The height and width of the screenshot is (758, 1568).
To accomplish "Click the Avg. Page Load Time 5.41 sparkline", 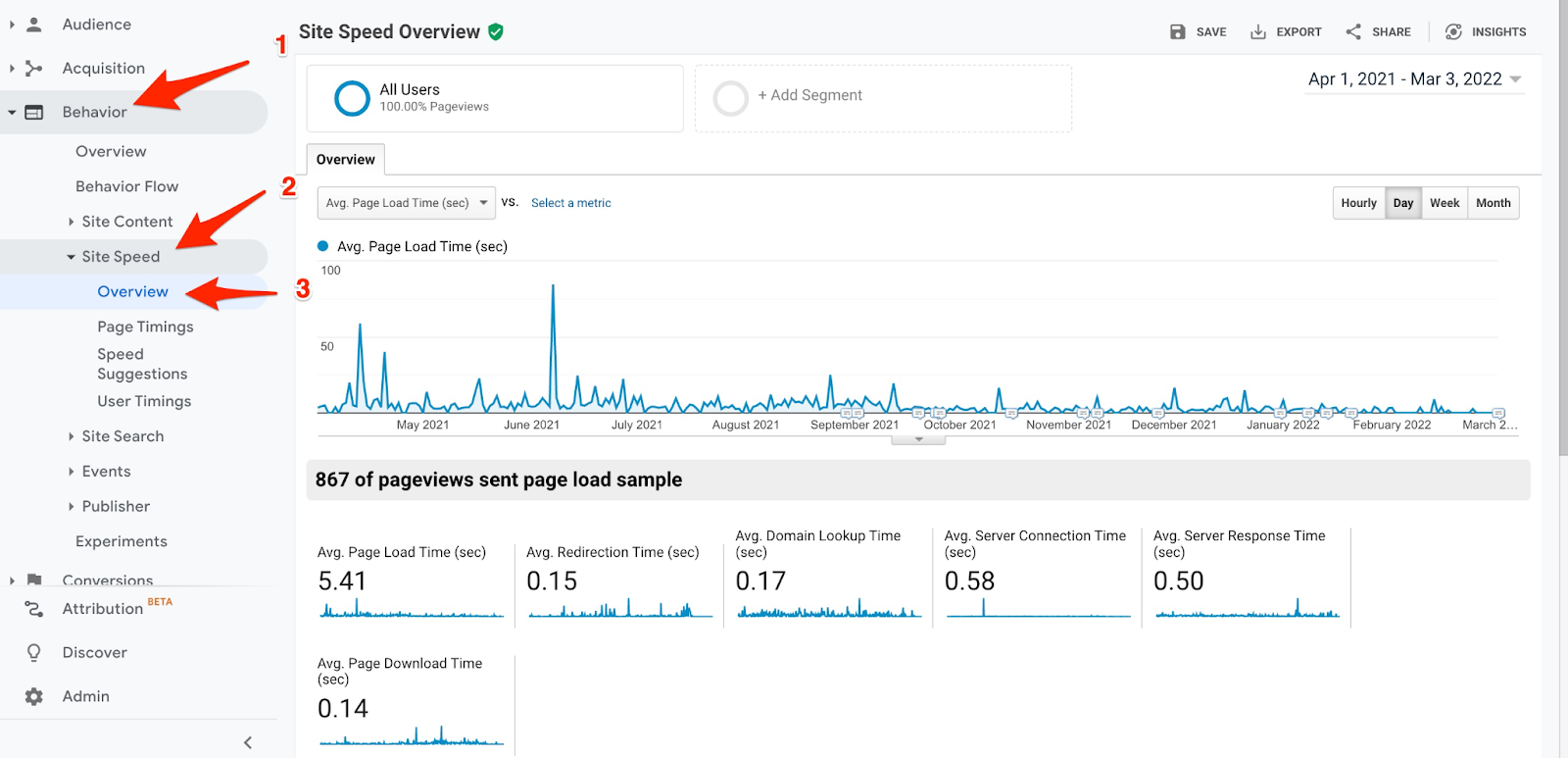I will 411,610.
